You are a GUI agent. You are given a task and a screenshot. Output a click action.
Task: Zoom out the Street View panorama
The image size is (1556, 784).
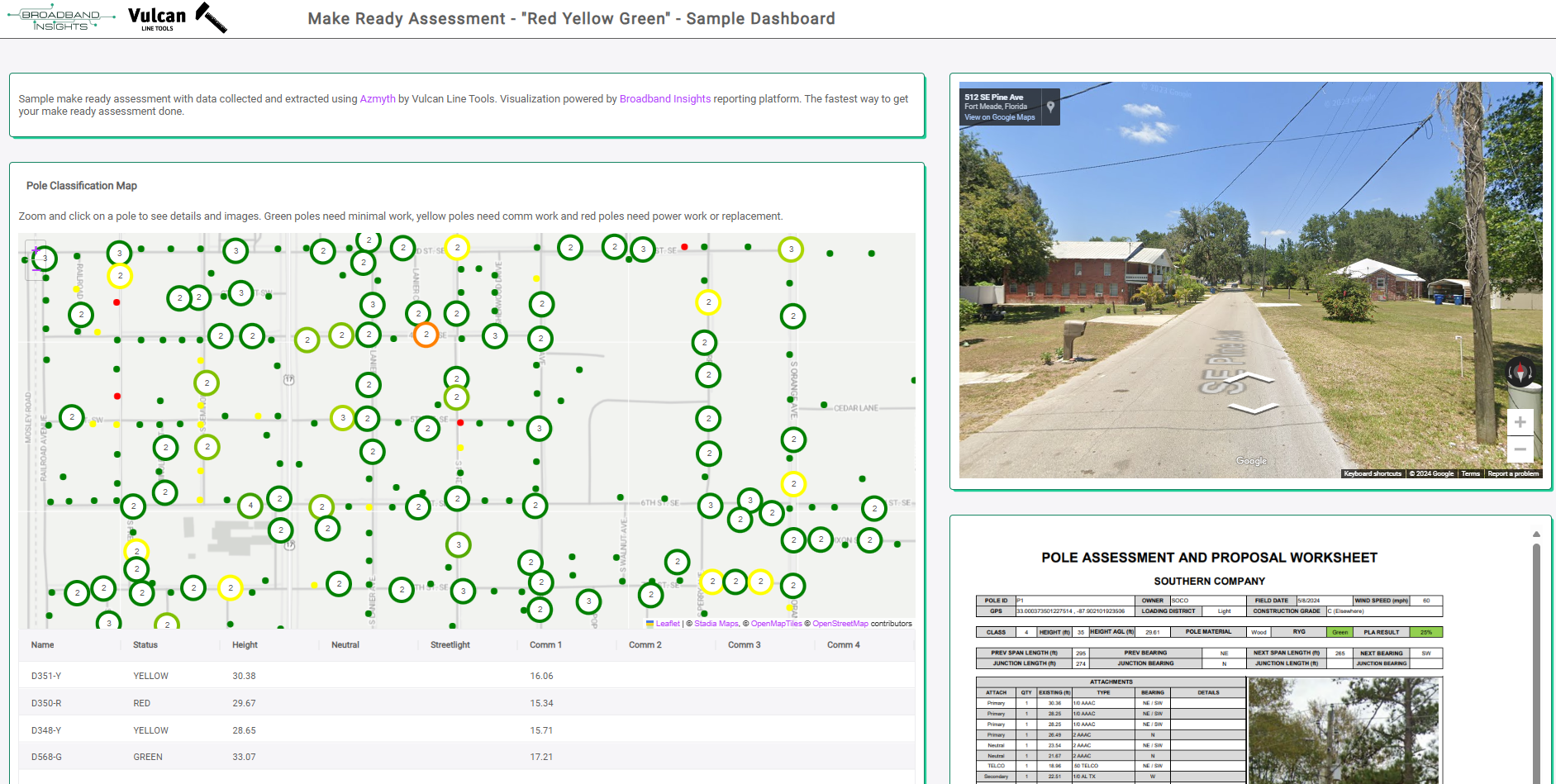coord(1520,449)
